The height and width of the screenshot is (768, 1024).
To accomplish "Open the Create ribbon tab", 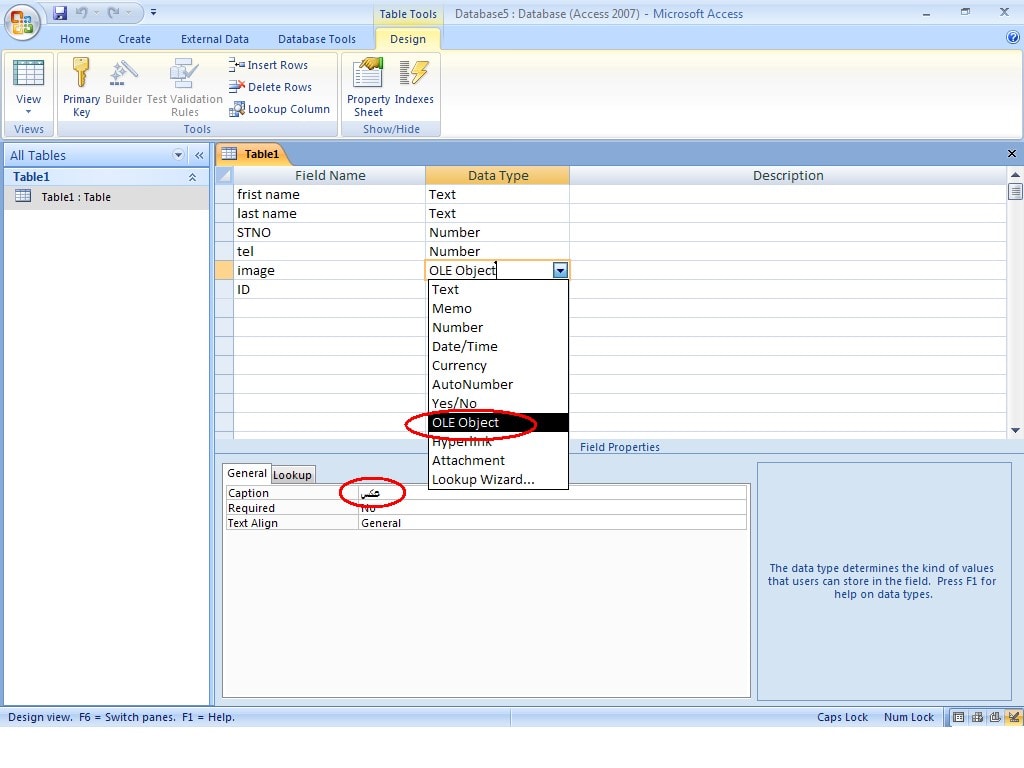I will [135, 39].
